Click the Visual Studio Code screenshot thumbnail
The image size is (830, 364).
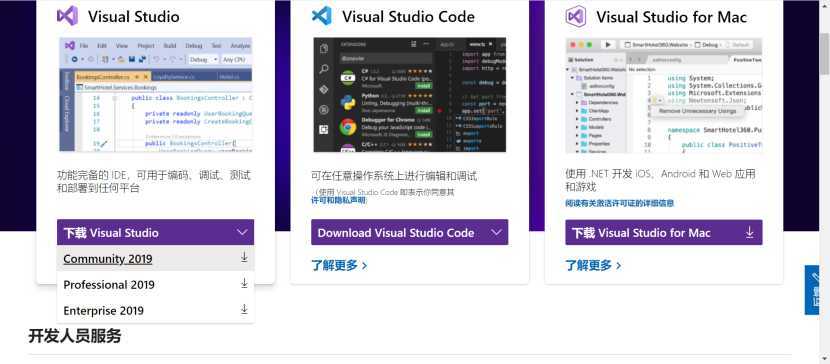pos(410,95)
